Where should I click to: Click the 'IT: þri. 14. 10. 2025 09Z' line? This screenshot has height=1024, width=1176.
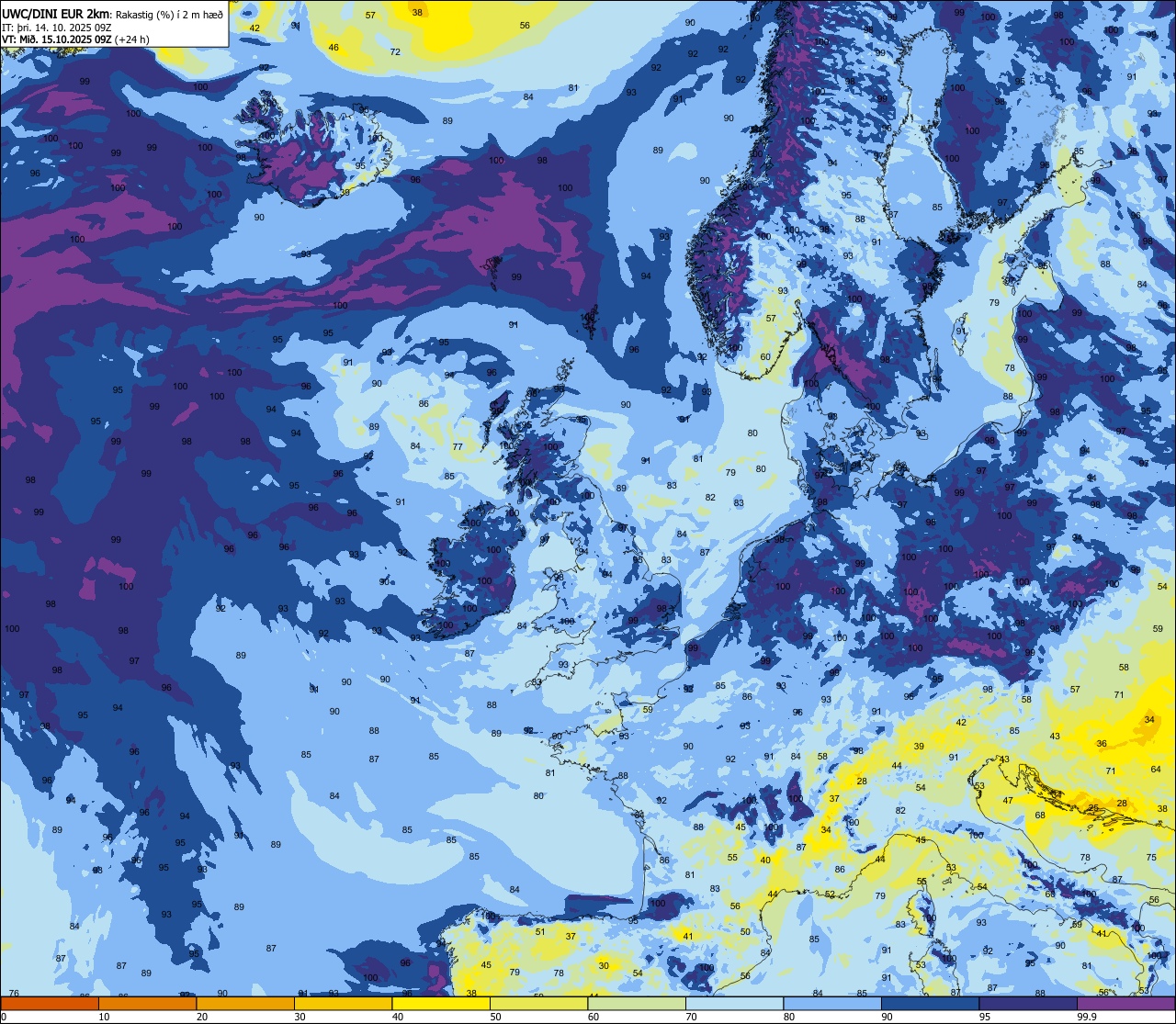pyautogui.click(x=57, y=27)
